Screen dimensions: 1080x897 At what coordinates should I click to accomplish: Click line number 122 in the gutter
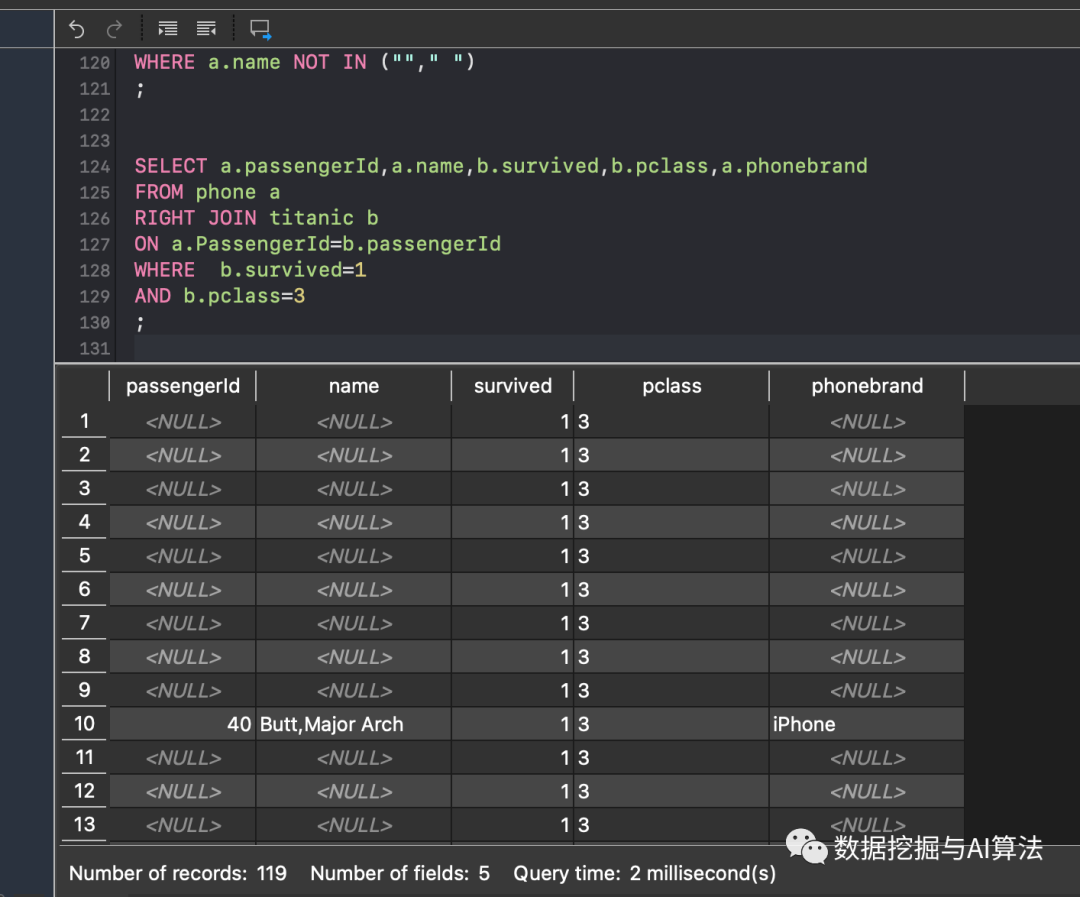click(x=94, y=115)
